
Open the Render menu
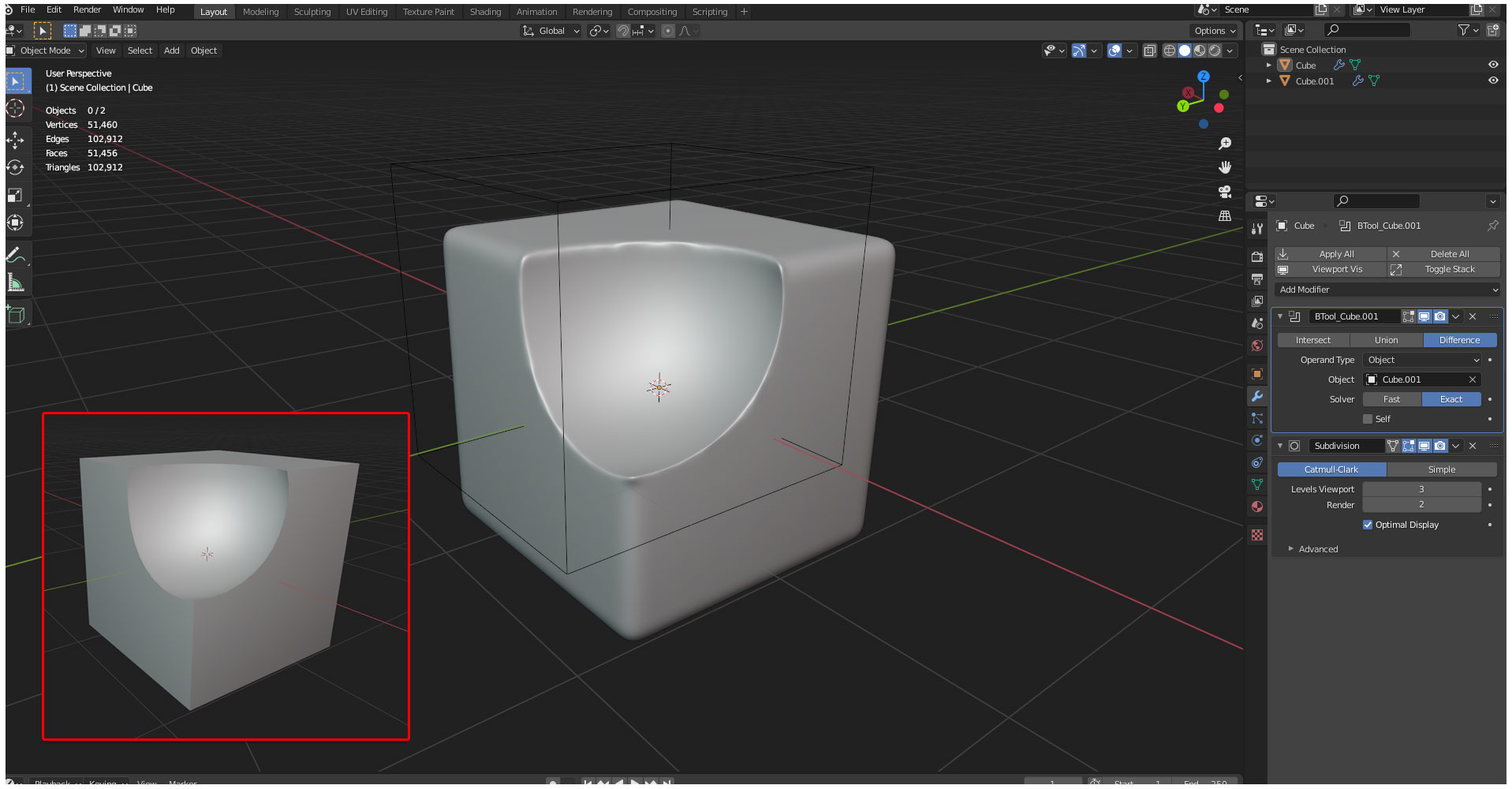(88, 9)
